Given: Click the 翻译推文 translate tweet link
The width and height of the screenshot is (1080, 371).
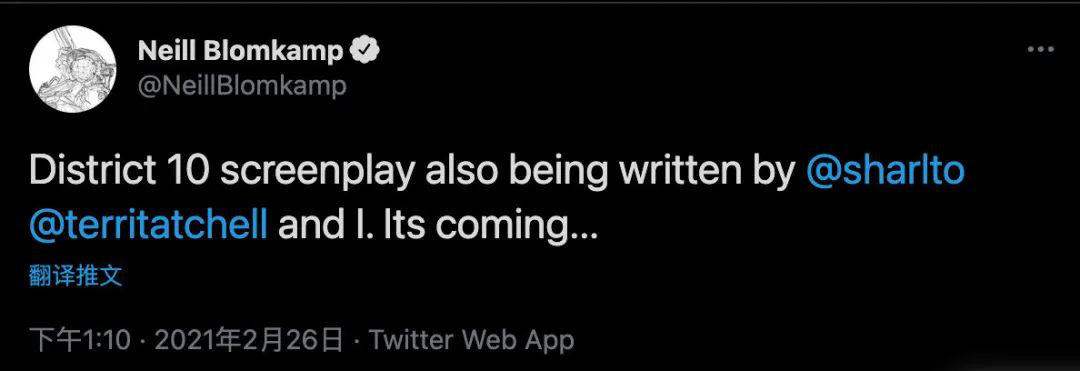Looking at the screenshot, I should tap(76, 276).
